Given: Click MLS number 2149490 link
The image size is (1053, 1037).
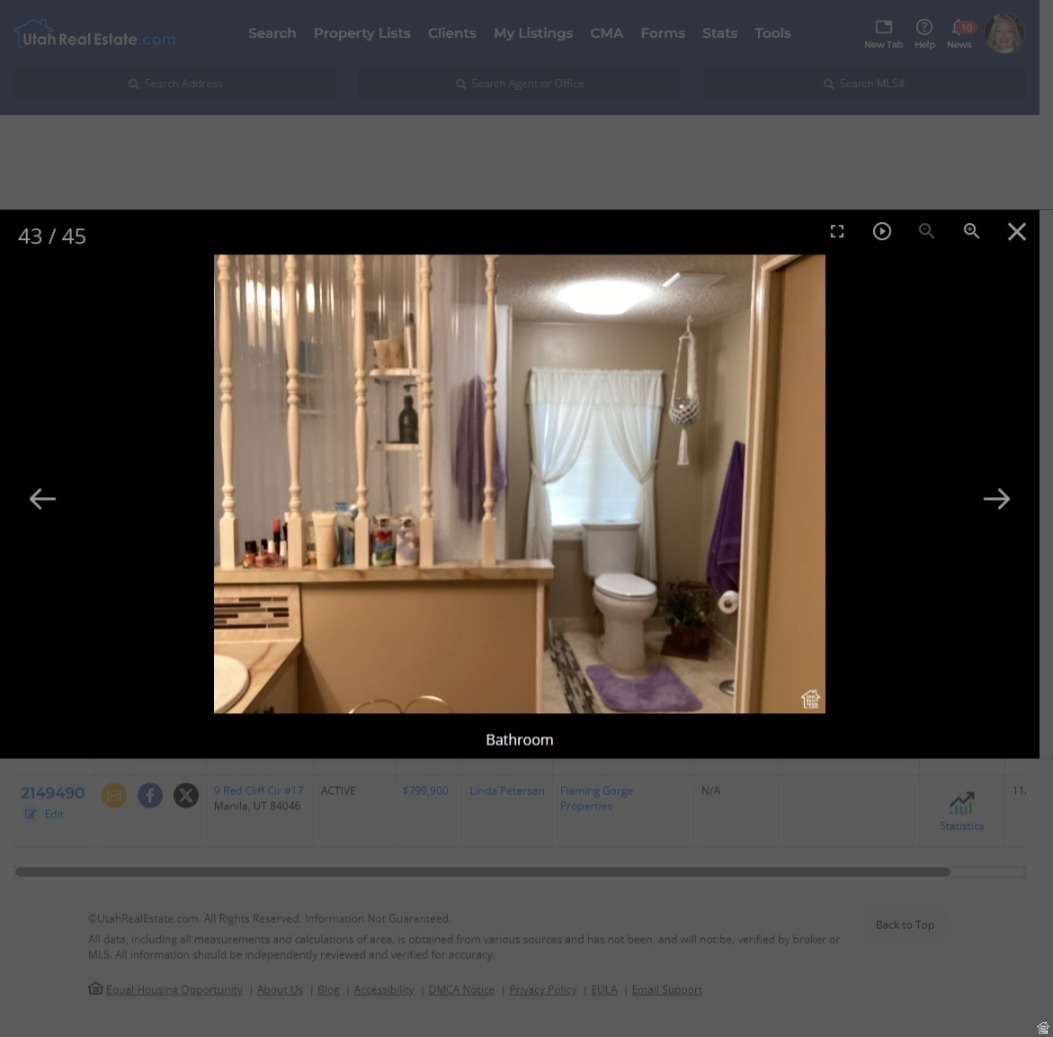Looking at the screenshot, I should [x=53, y=793].
